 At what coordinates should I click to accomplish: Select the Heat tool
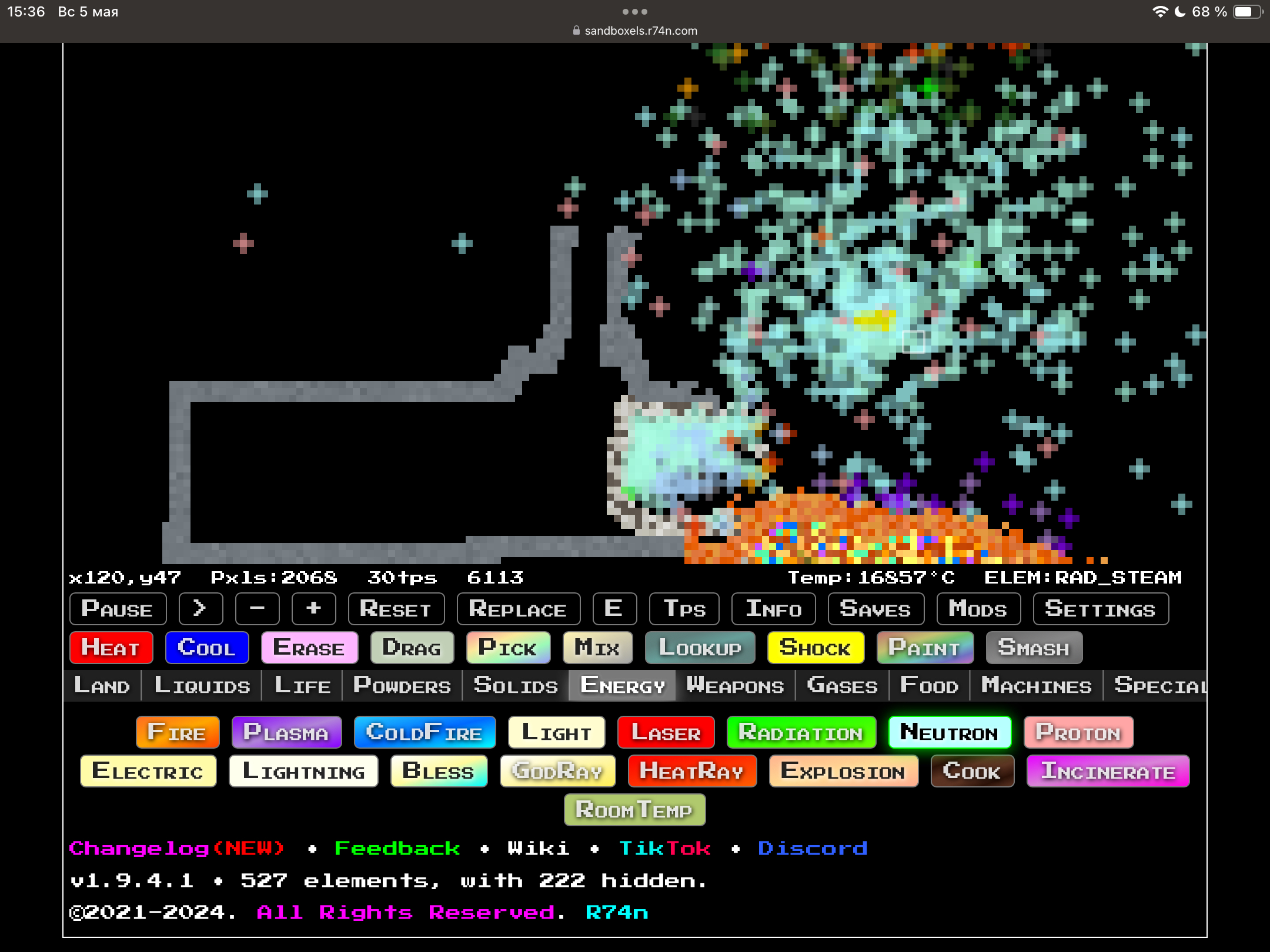111,648
